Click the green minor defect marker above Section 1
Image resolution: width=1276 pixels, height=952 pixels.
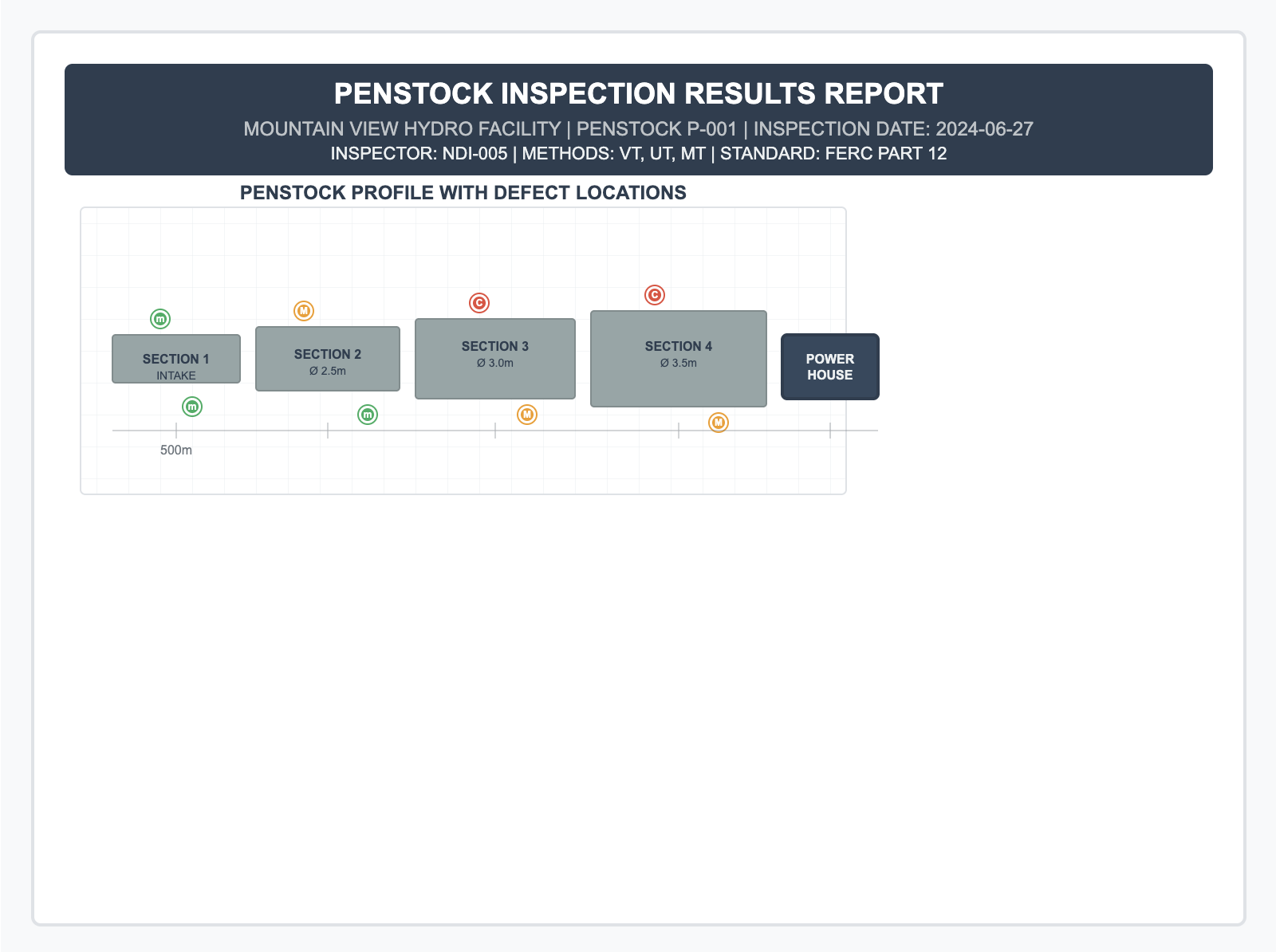click(x=160, y=319)
